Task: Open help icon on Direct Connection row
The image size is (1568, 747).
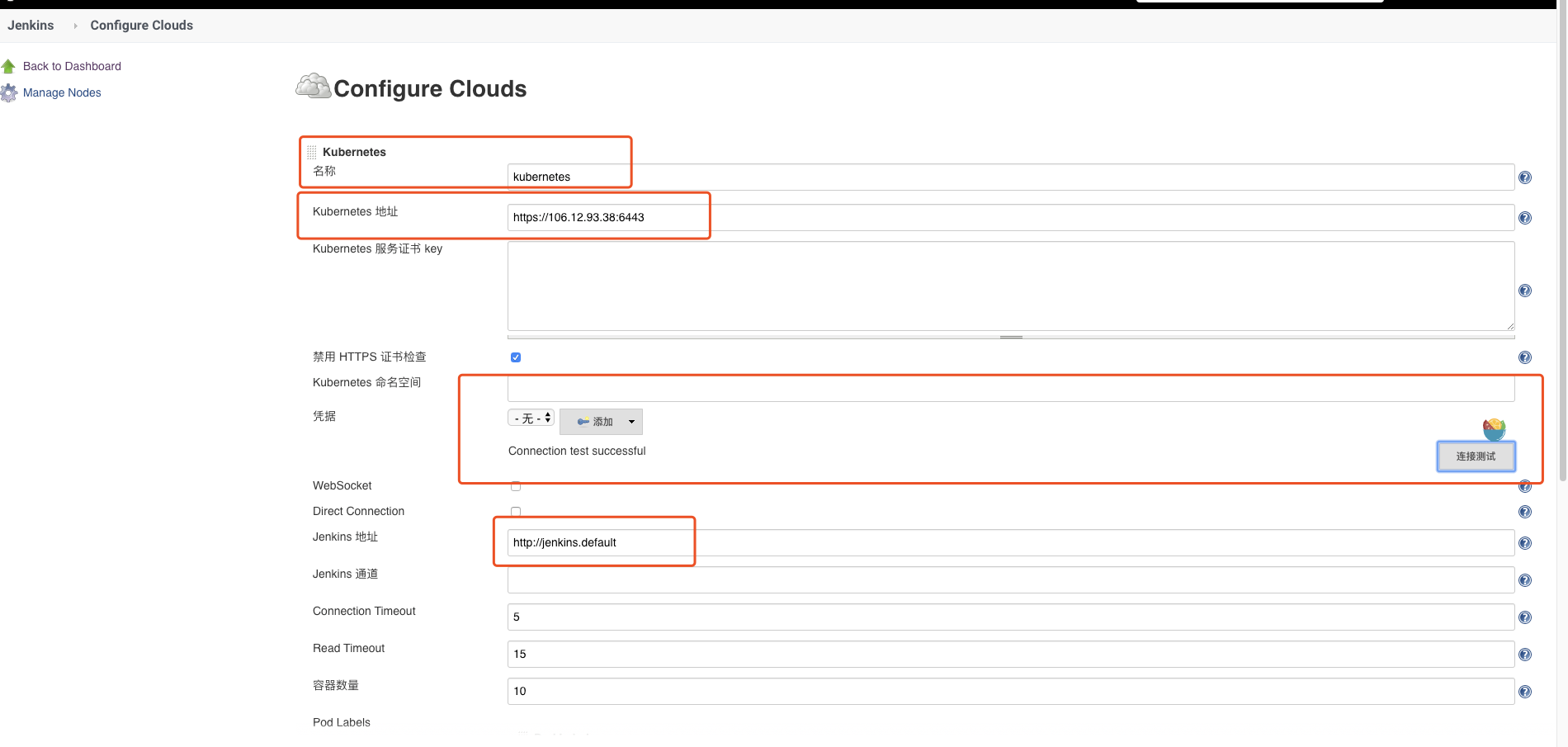Action: (1525, 512)
